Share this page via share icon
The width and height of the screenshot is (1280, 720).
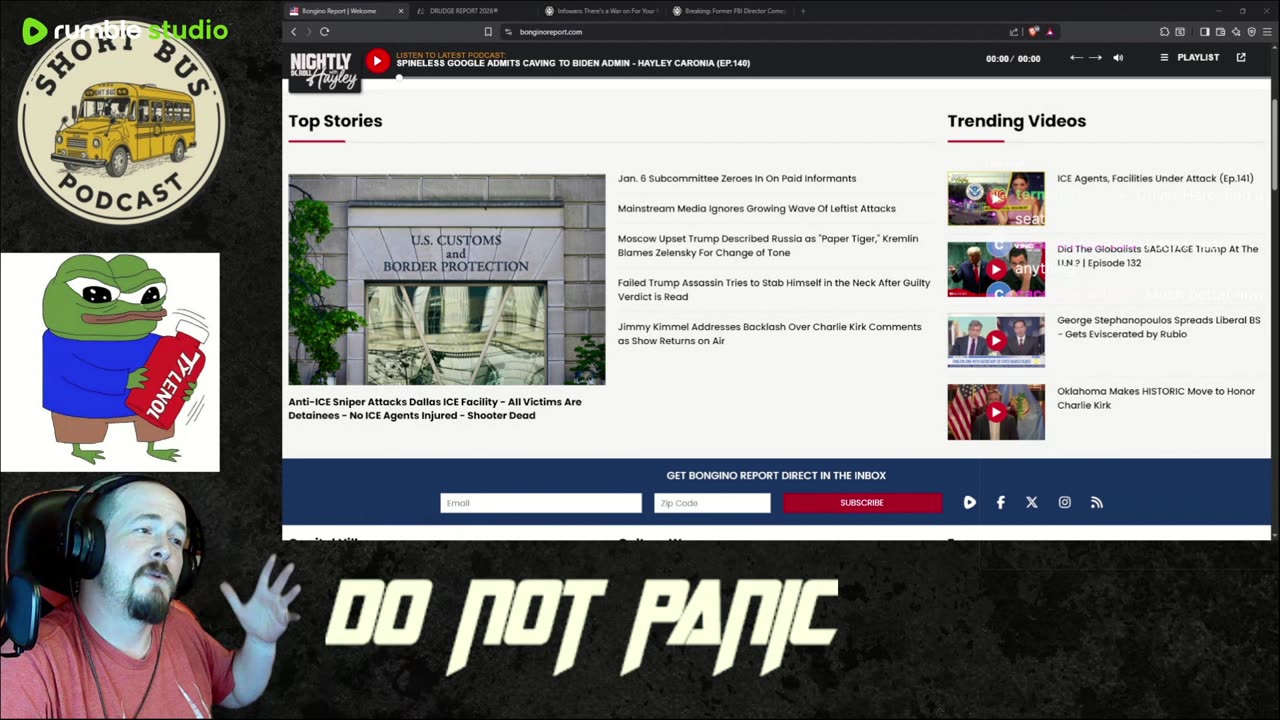(1015, 32)
